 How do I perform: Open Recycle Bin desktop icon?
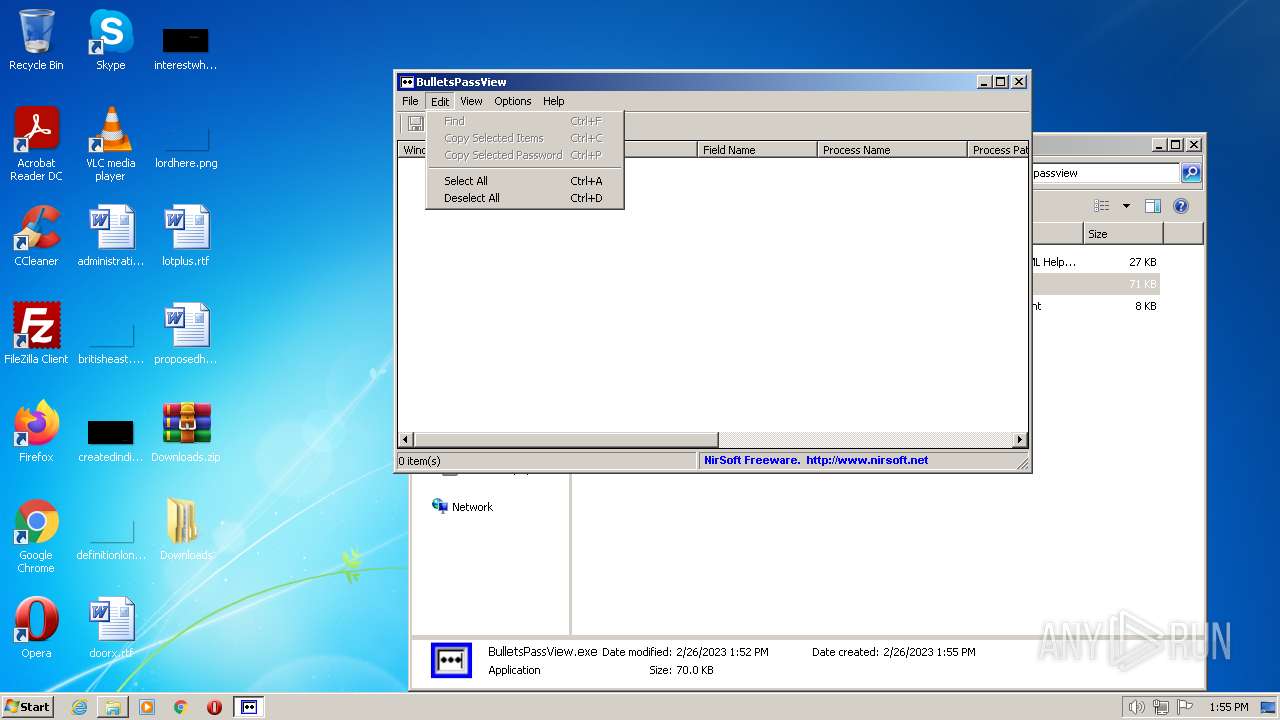36,40
